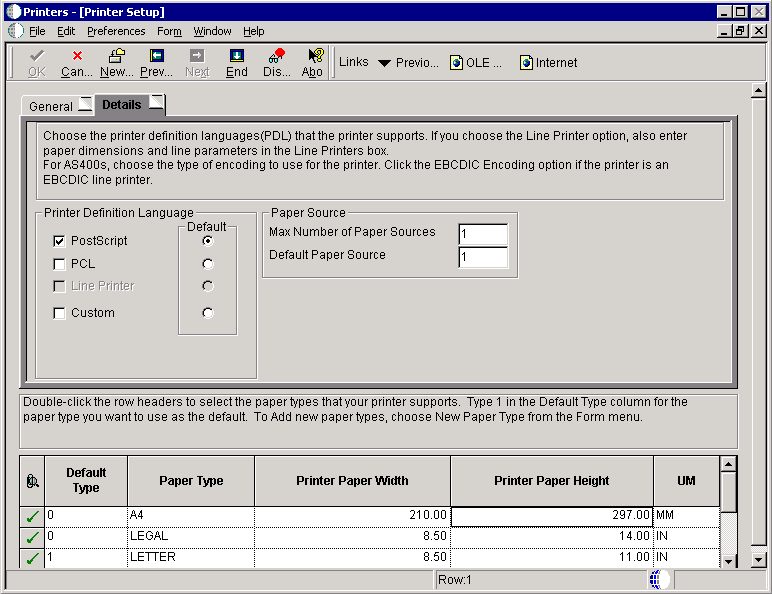
Task: Click the LETTER paper type cell
Action: point(191,558)
